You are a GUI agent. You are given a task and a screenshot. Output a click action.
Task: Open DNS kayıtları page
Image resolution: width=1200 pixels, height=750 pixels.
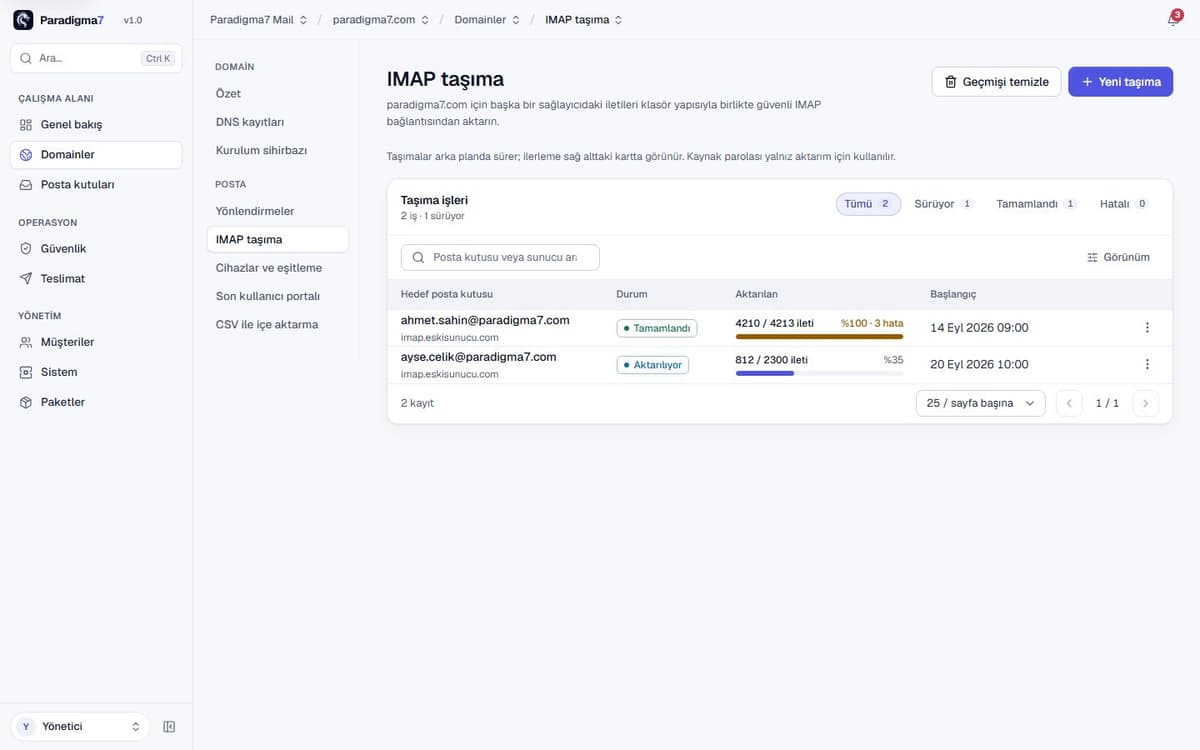coord(277,122)
